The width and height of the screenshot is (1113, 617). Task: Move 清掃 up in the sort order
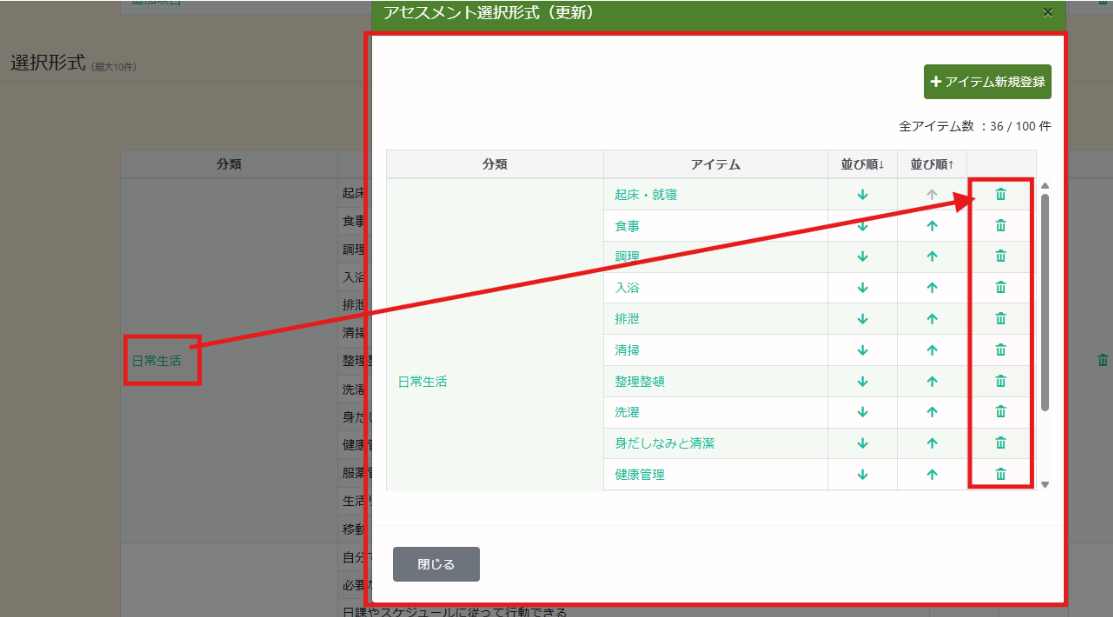point(932,350)
